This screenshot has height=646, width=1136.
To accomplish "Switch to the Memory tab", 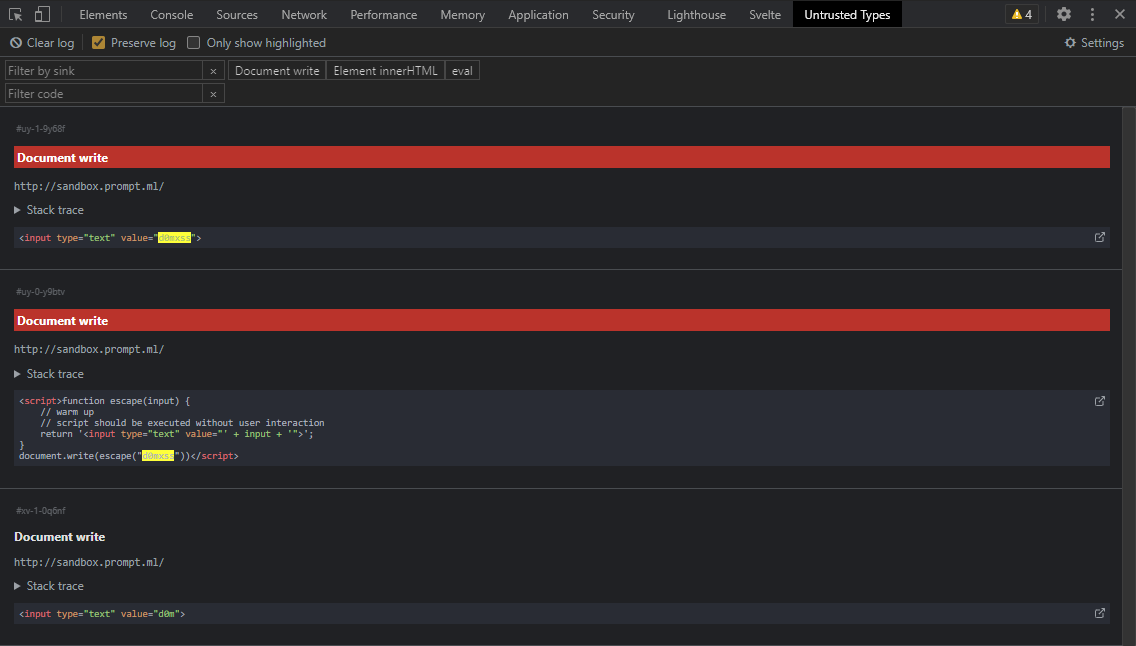I will tap(462, 14).
